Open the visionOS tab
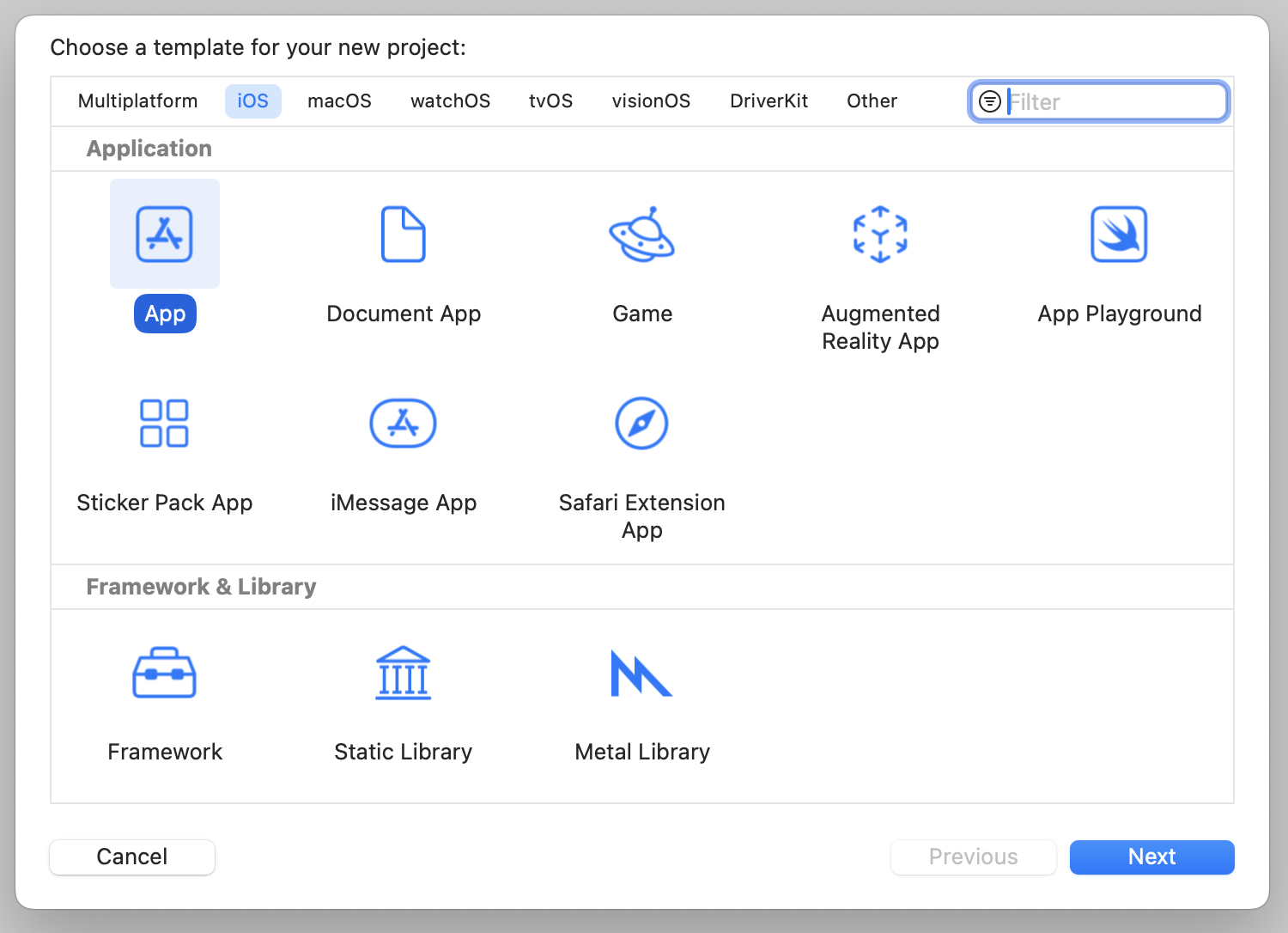1288x933 pixels. (651, 101)
